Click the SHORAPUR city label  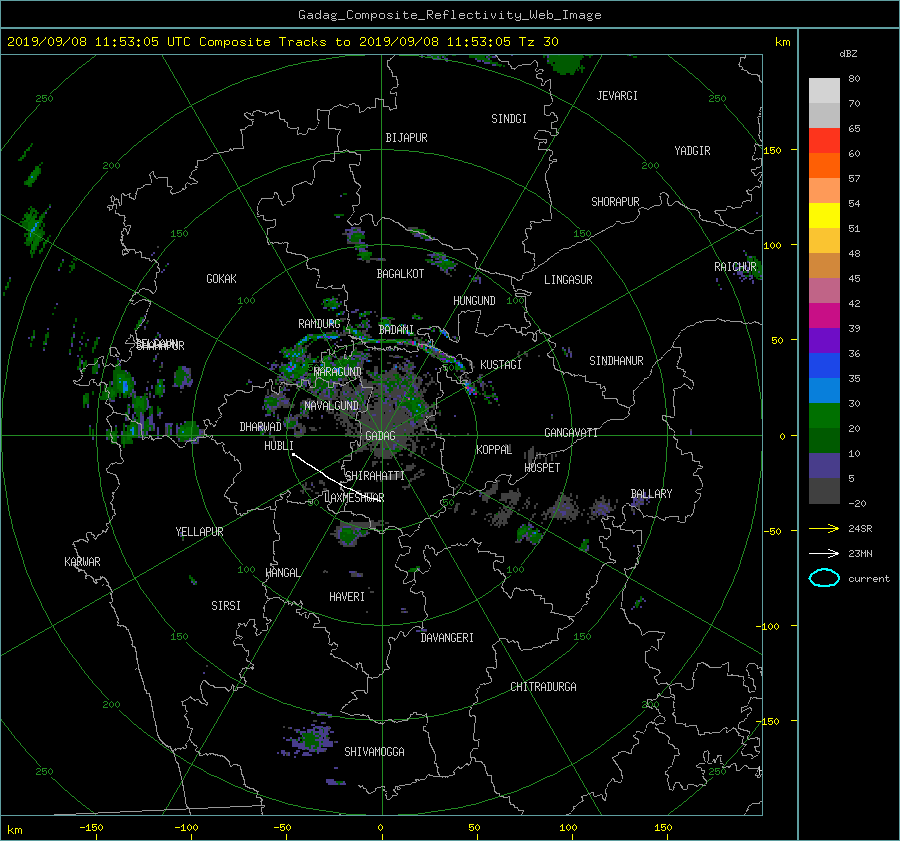(615, 202)
